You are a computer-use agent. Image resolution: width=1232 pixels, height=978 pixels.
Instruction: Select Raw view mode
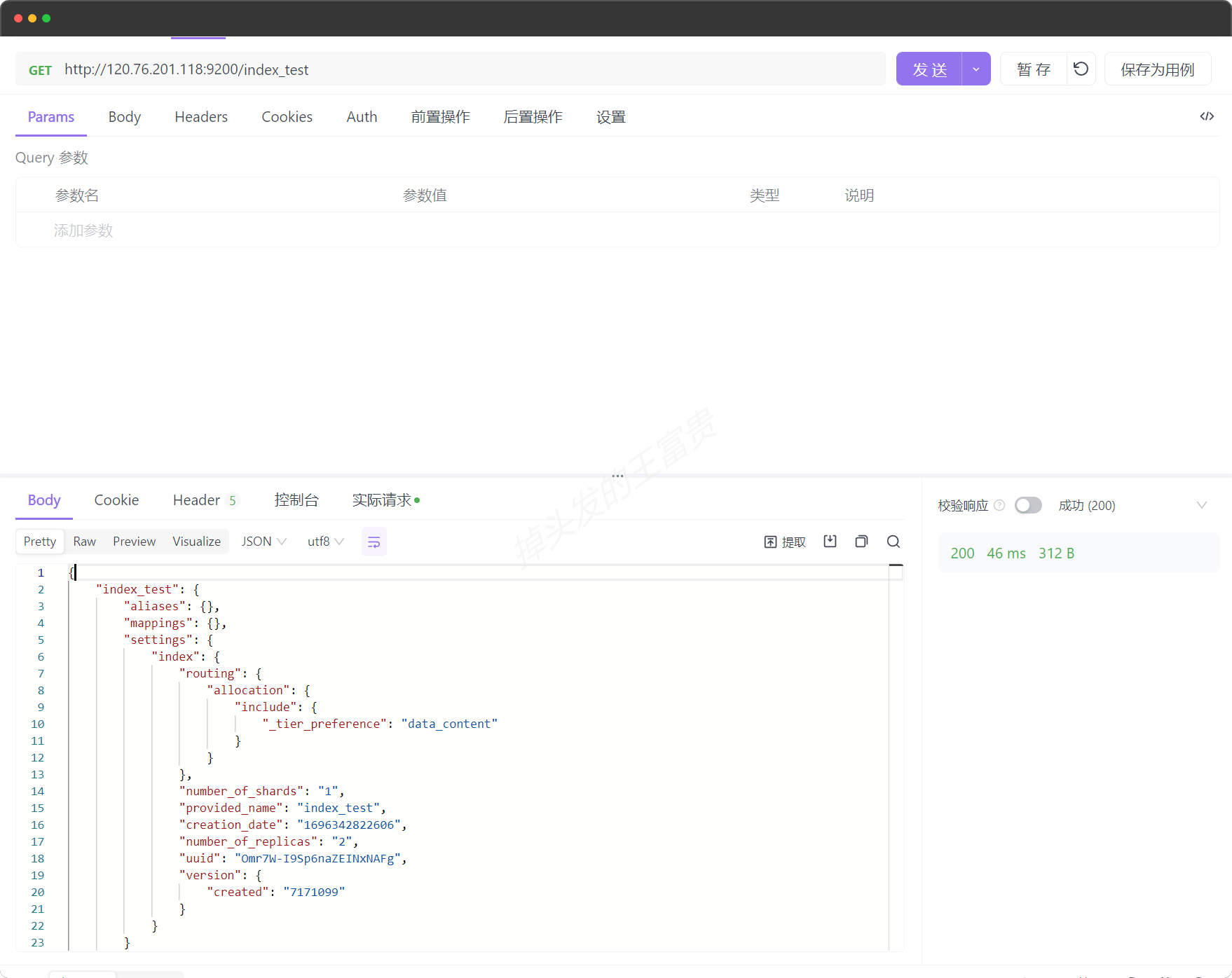point(85,542)
